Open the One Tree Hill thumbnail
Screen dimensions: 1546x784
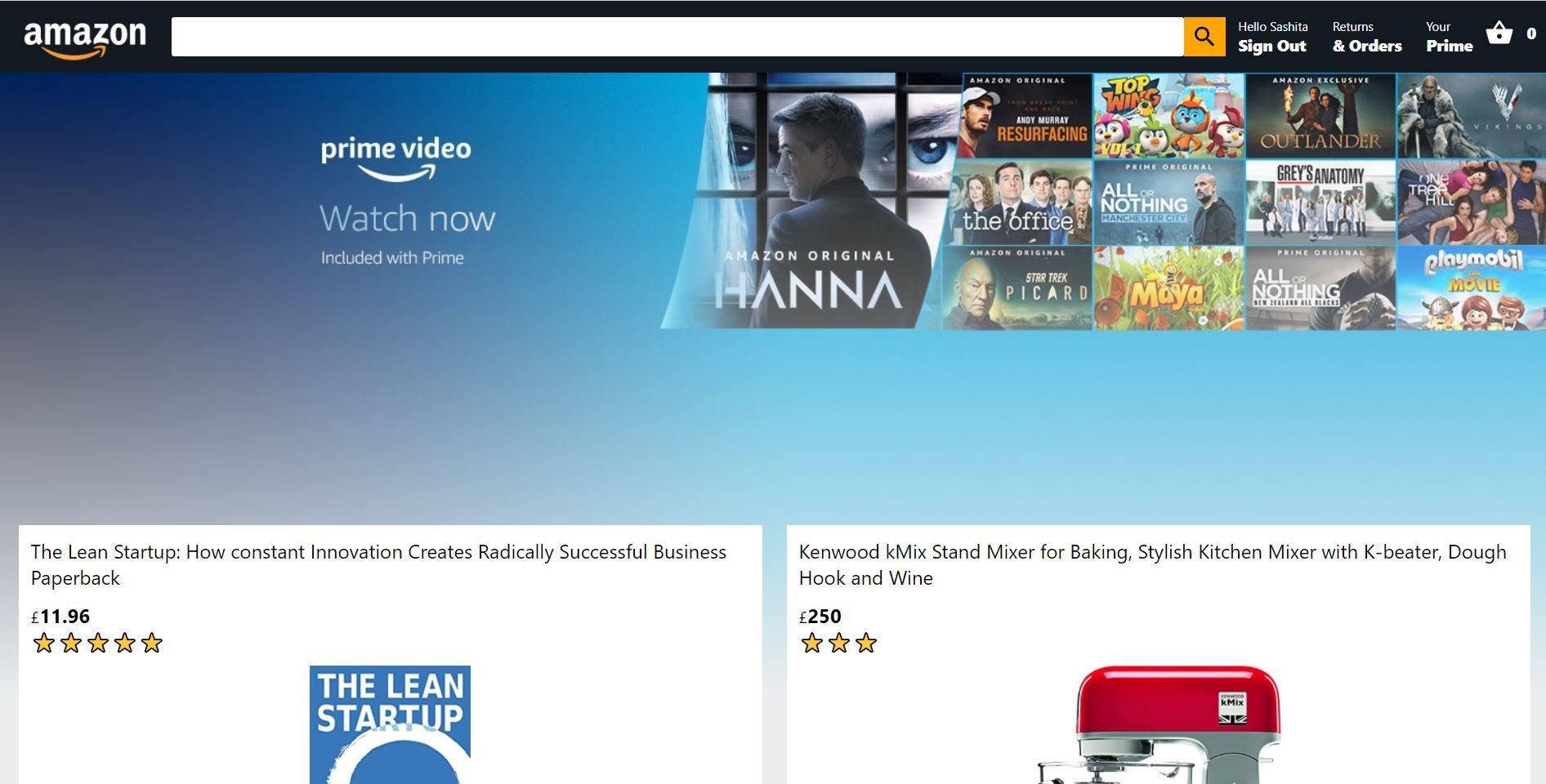[x=1471, y=202]
